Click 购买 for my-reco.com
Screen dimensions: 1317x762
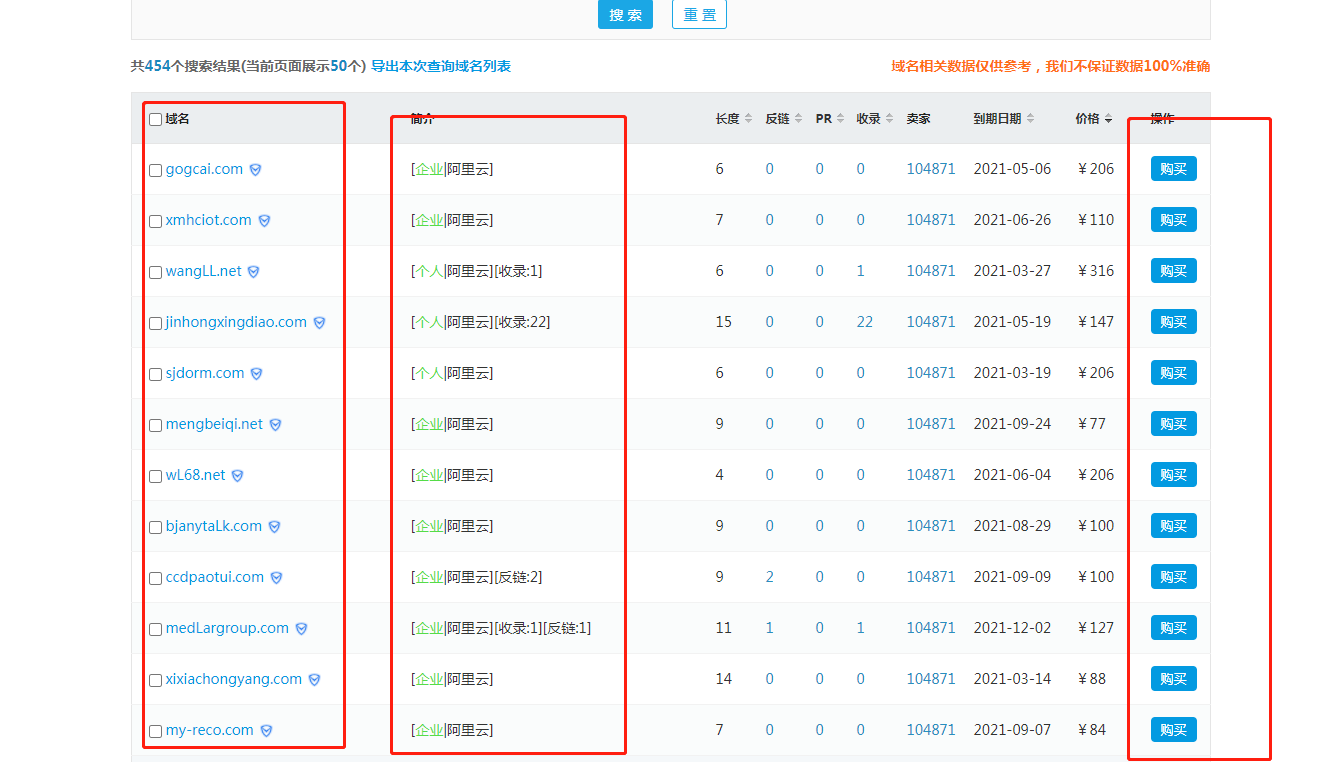click(x=1173, y=730)
